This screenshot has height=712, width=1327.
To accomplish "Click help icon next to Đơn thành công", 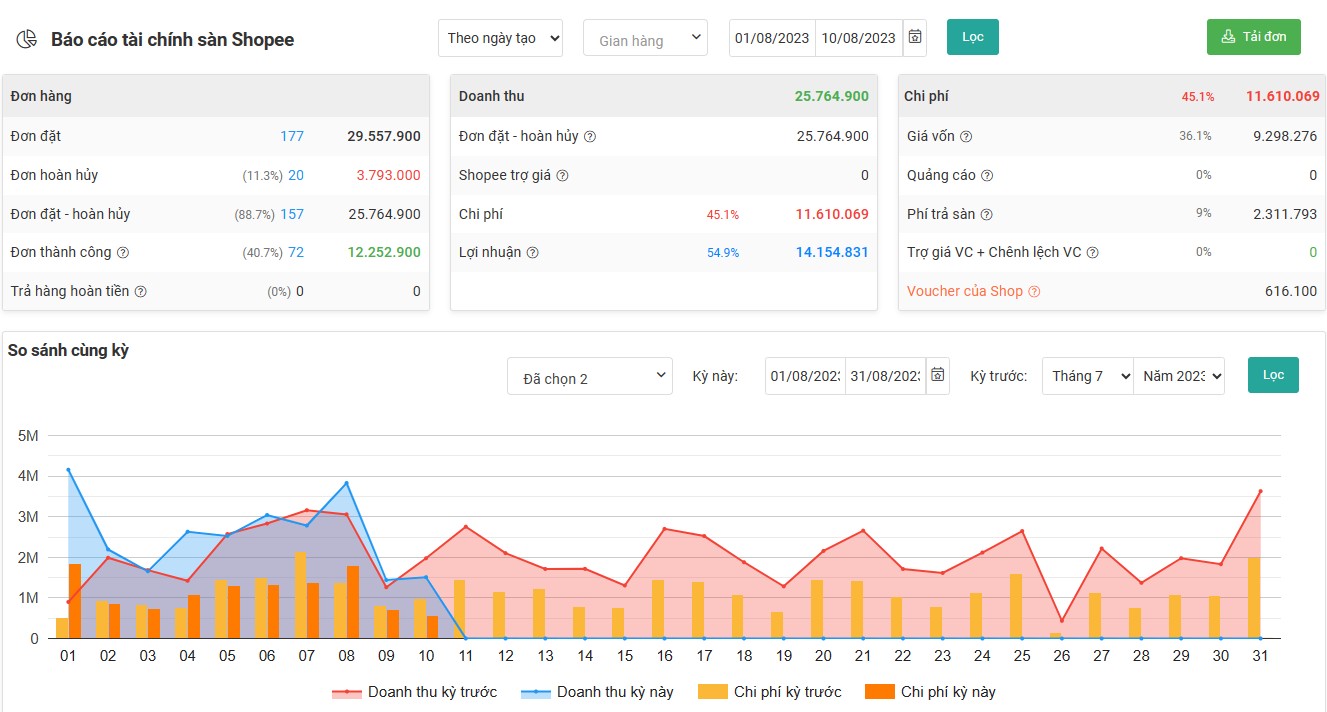I will (123, 253).
